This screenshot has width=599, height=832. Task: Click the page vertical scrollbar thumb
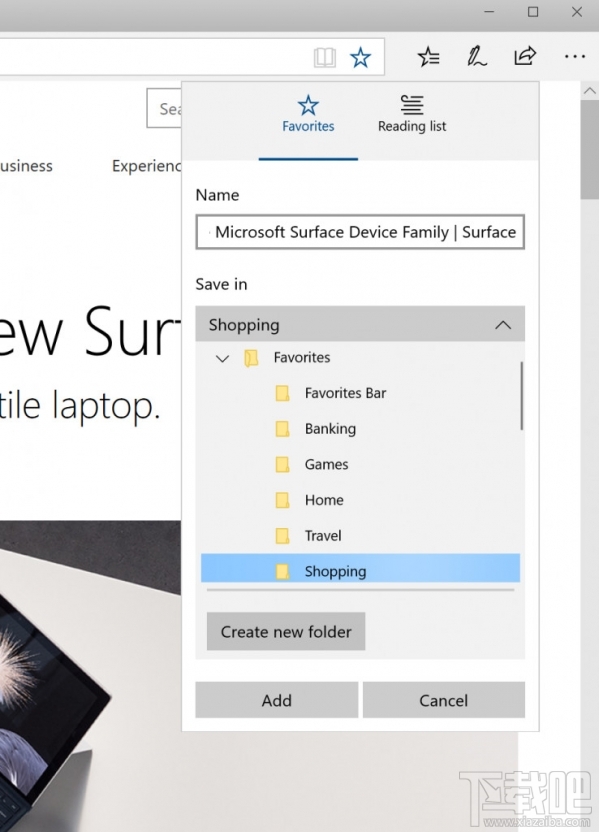589,150
